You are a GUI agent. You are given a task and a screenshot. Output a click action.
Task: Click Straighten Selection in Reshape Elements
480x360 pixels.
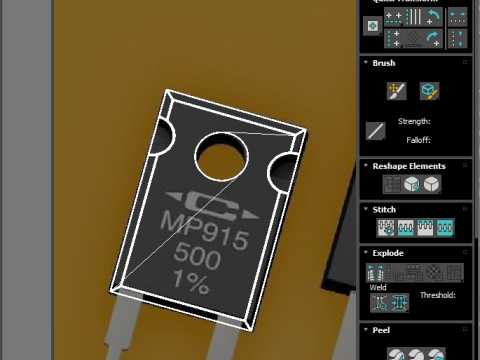coord(392,184)
